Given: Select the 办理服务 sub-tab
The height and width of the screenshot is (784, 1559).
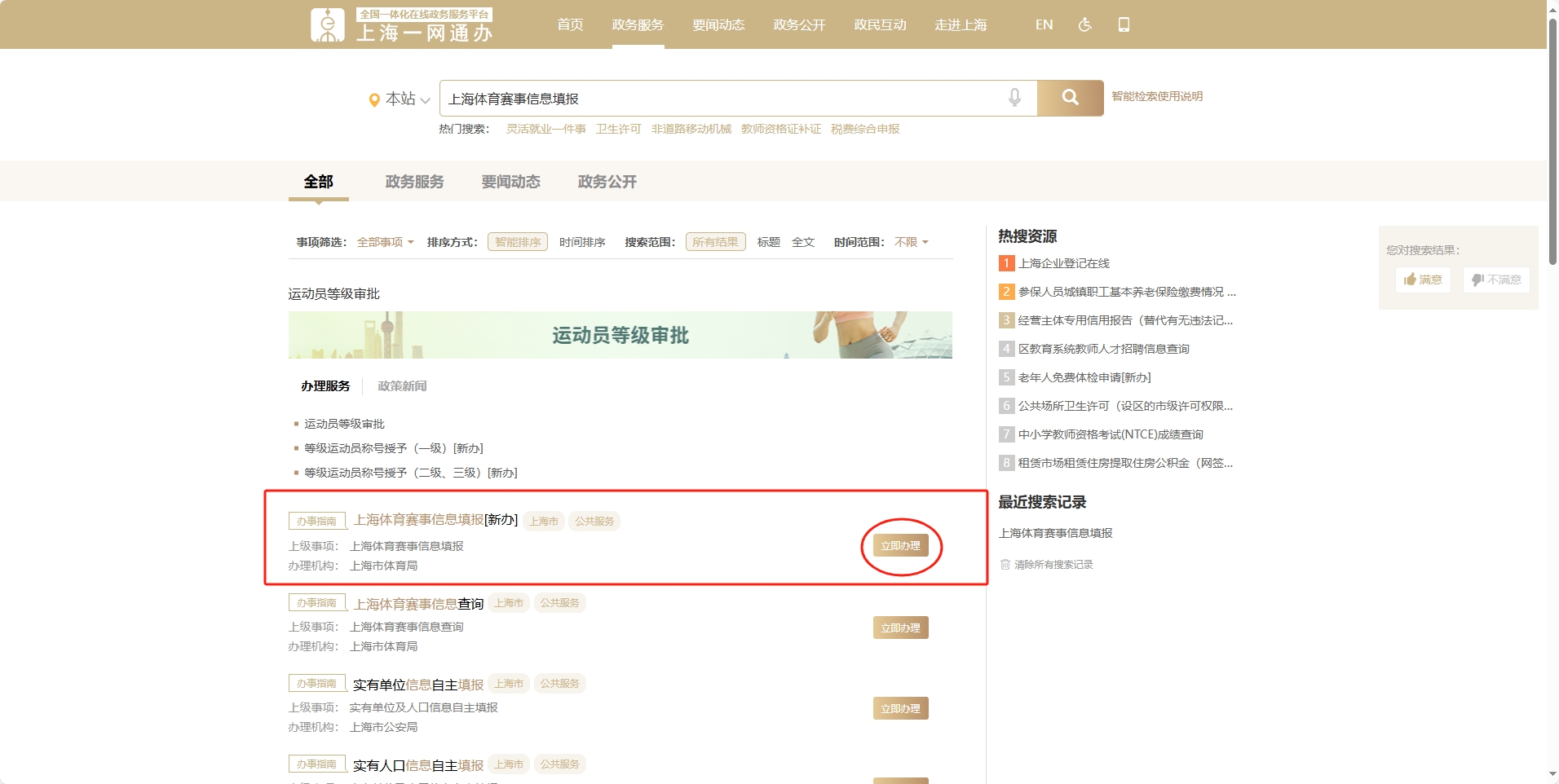Looking at the screenshot, I should point(325,385).
